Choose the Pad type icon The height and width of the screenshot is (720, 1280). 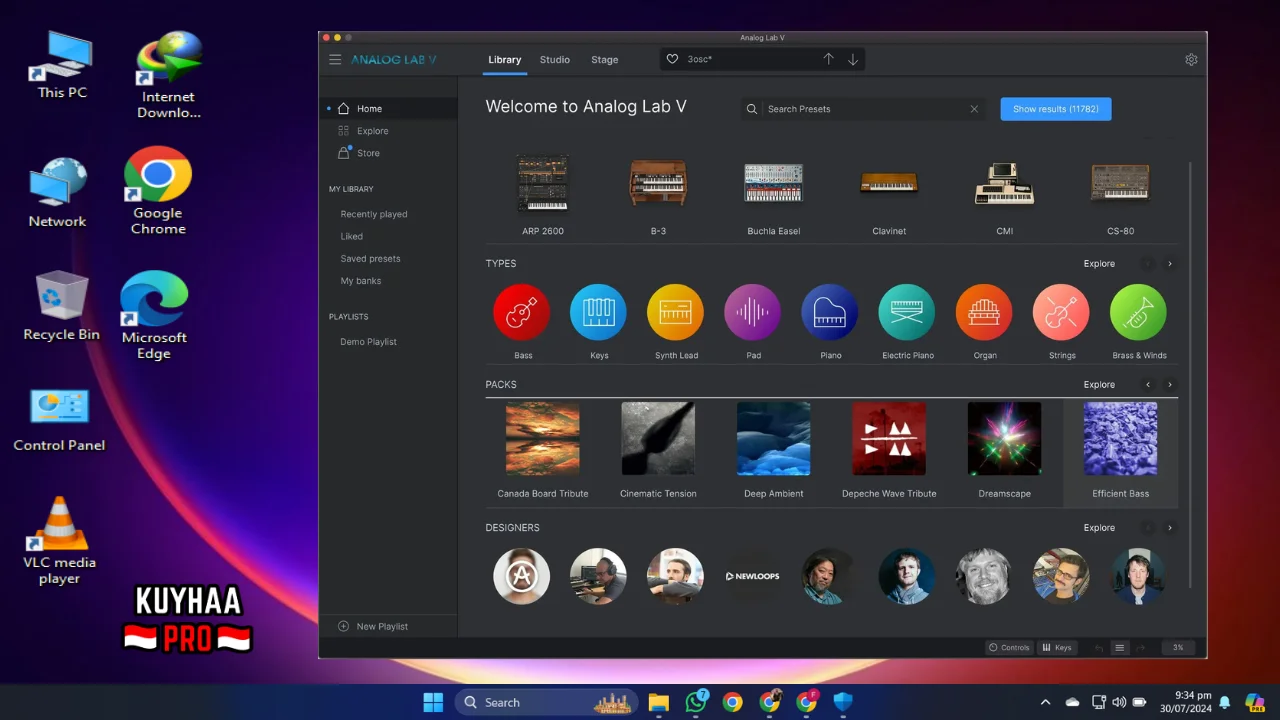[753, 312]
